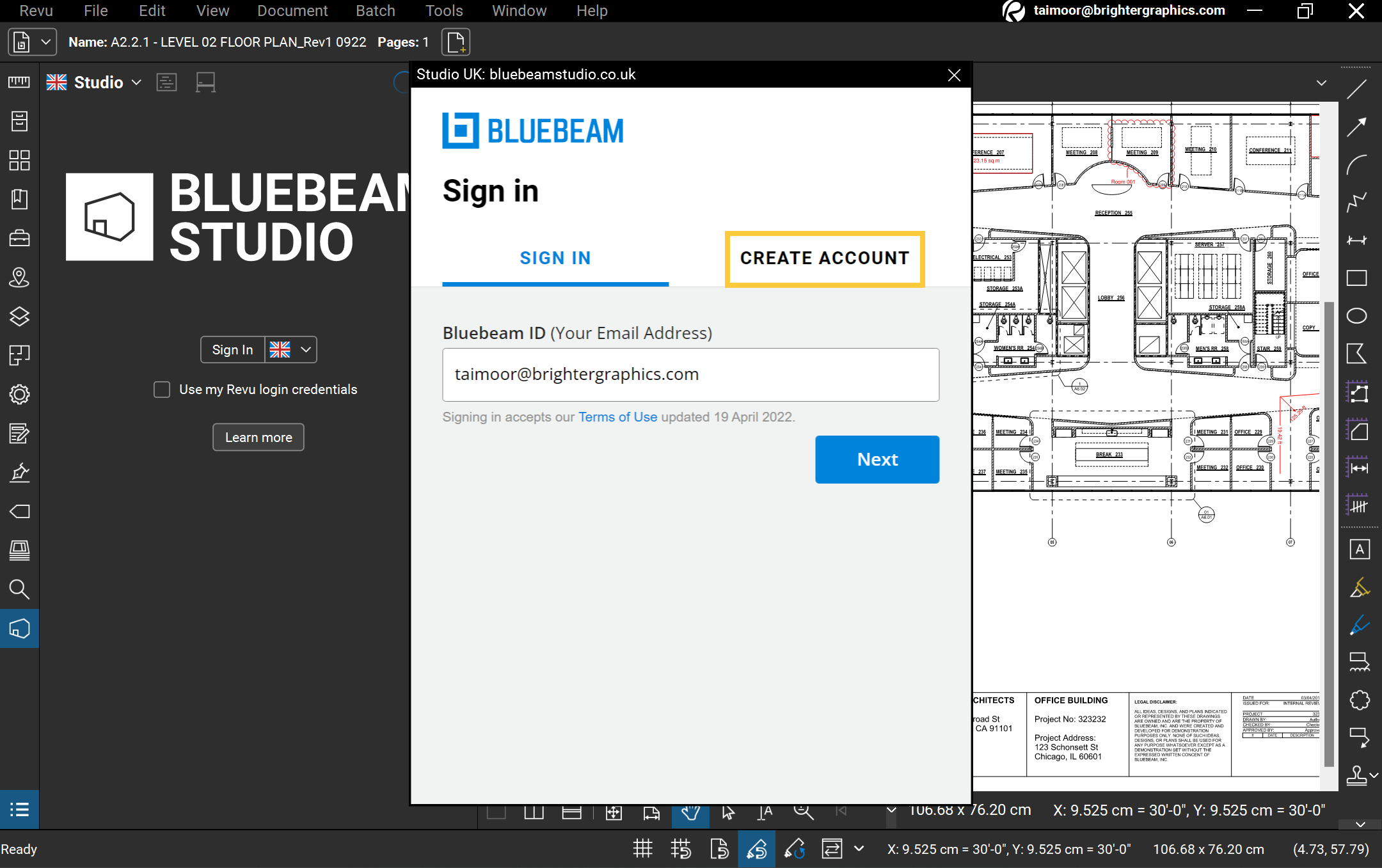Open the Document menu
This screenshot has width=1382, height=868.
[292, 11]
